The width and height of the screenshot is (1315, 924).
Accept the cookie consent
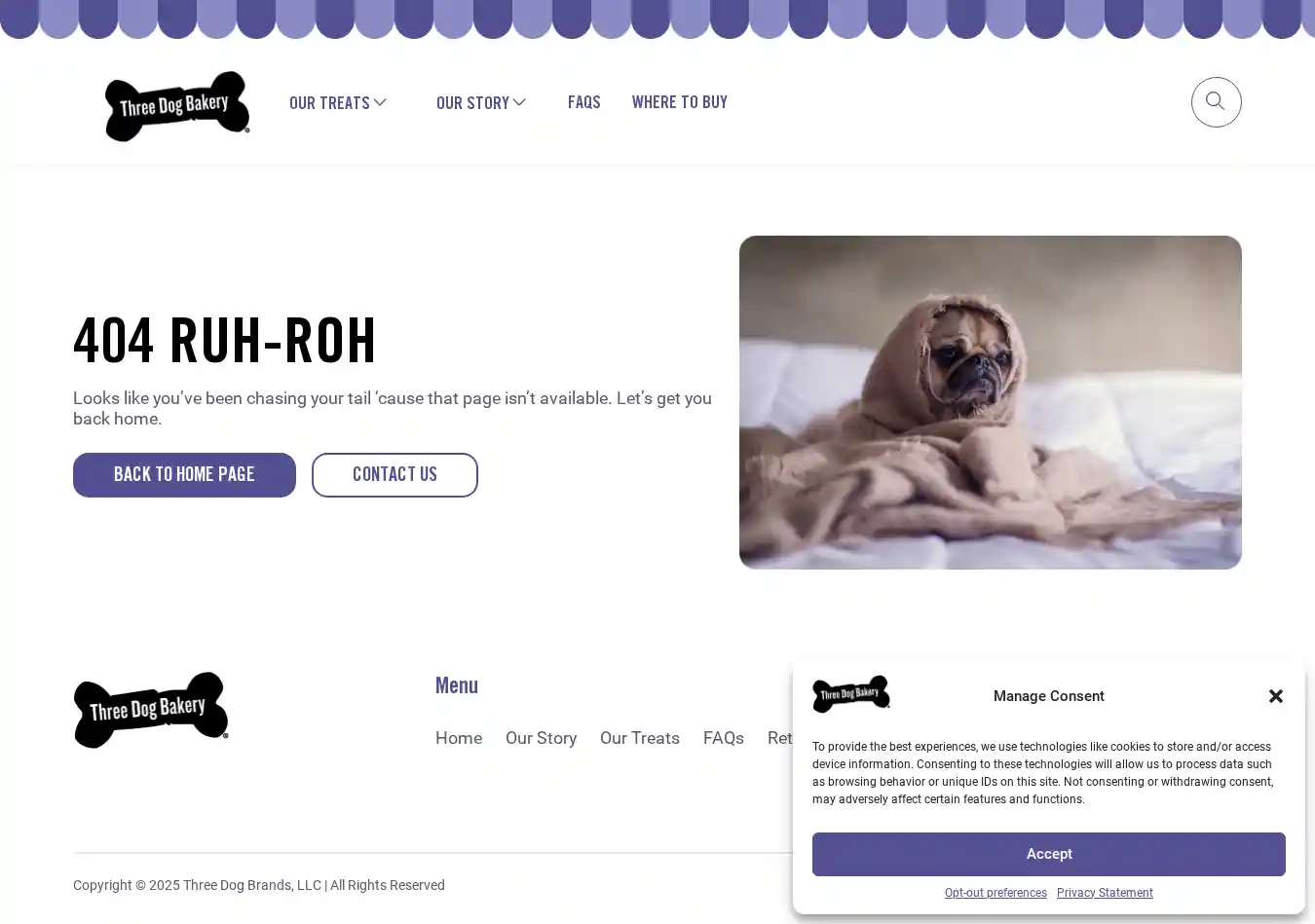tap(1049, 854)
